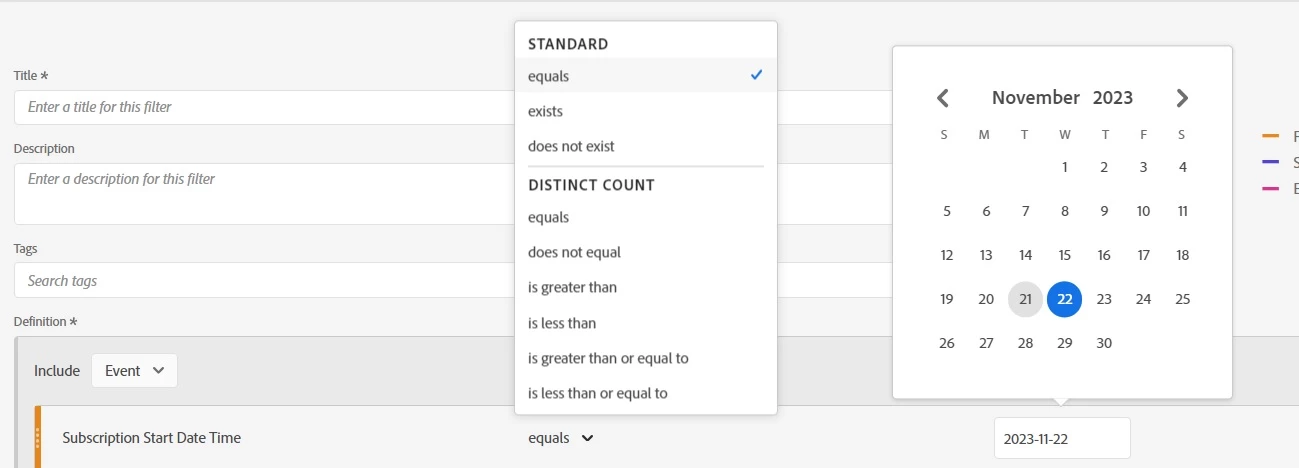Open the equals operator dropdown chevron
The height and width of the screenshot is (468, 1299).
[587, 438]
